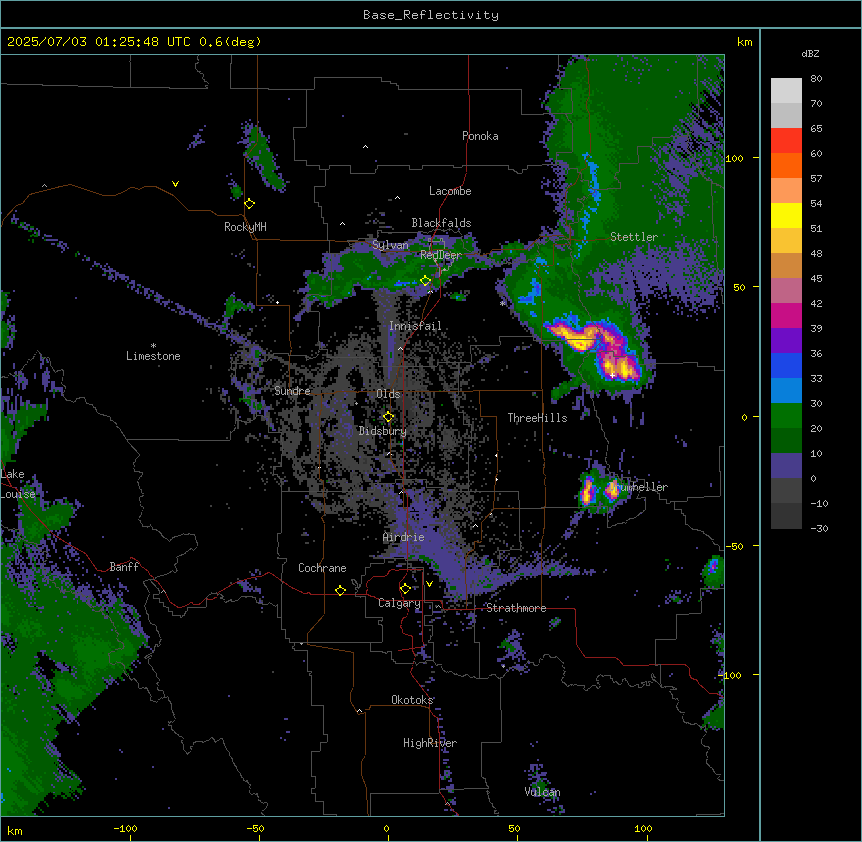This screenshot has height=842, width=862.
Task: Click the yellow diamond marker beside RedDeer
Action: tap(425, 281)
